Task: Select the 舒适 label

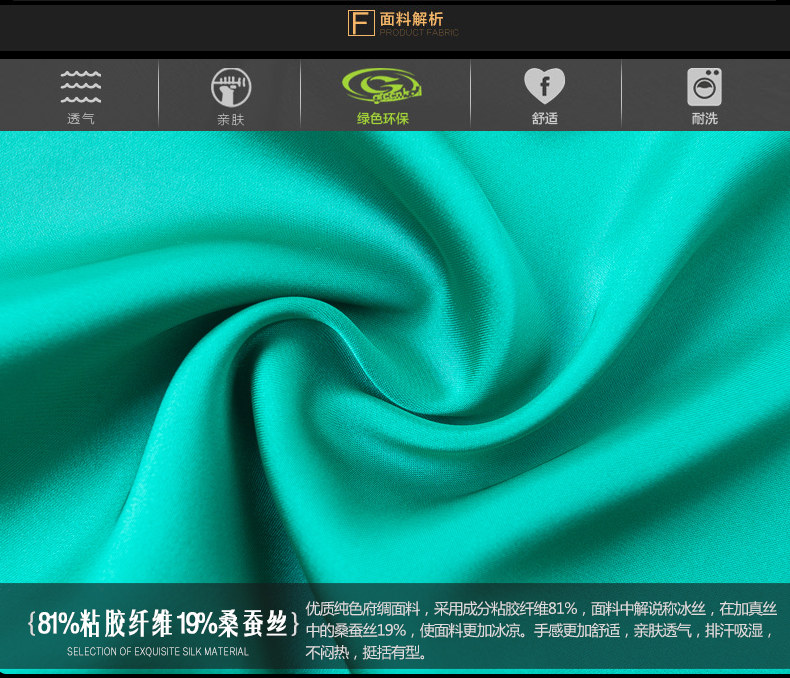Action: tap(544, 119)
